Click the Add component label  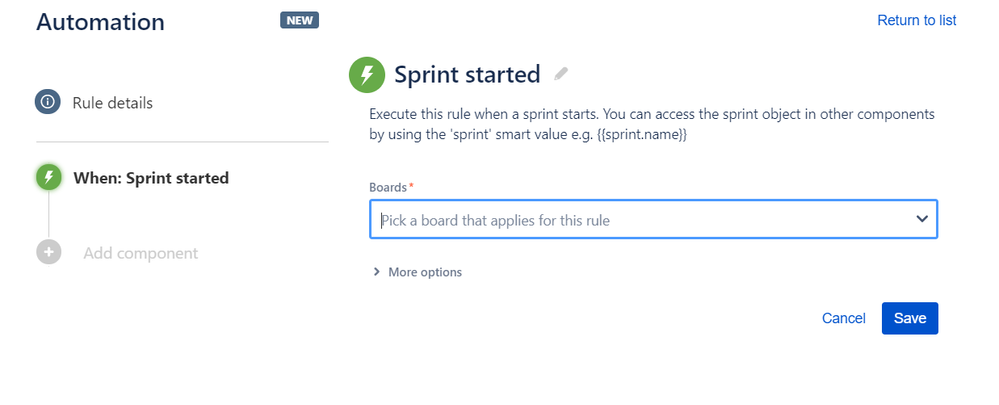141,253
